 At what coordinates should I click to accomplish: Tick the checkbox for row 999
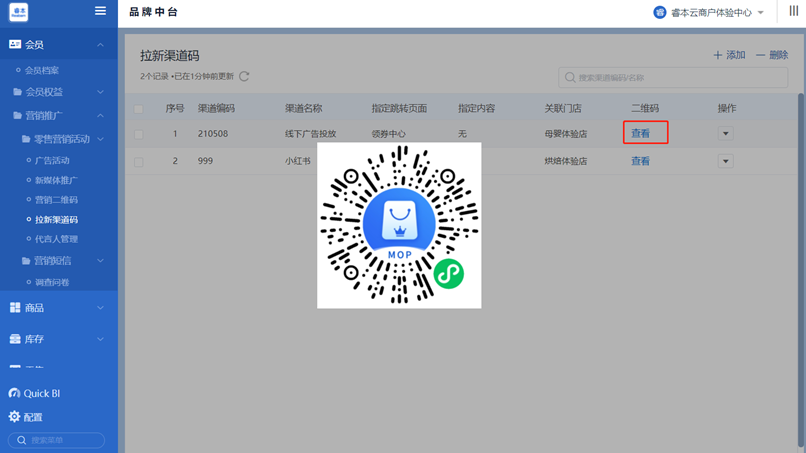138,162
